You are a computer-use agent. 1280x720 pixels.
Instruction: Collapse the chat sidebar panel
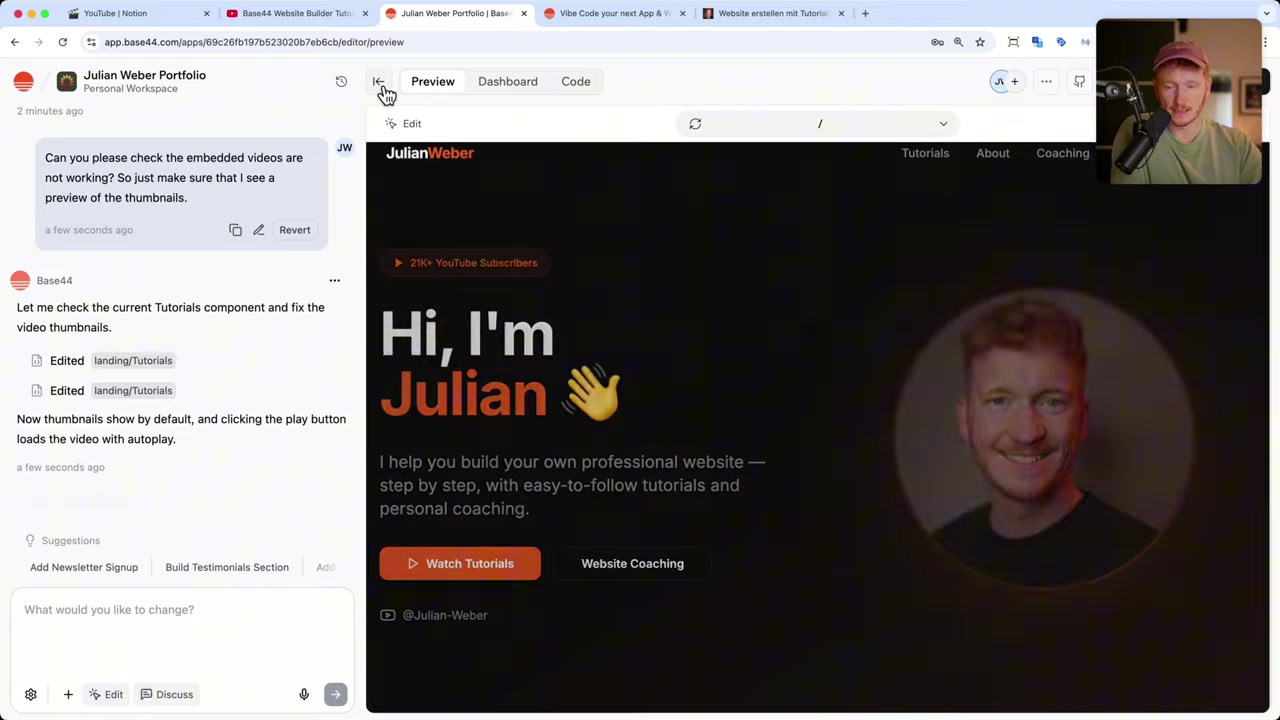click(x=378, y=81)
